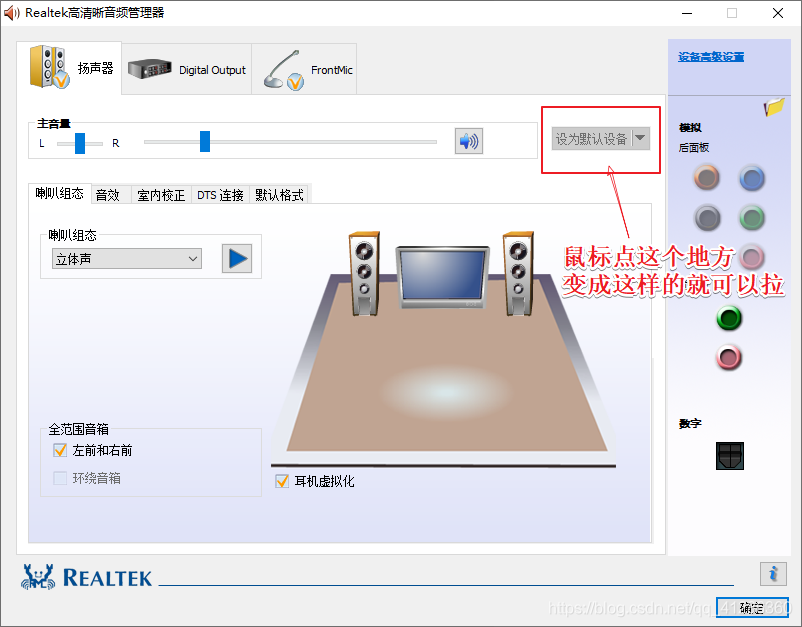The image size is (802, 627).
Task: Select the 喇叭组态 tab
Action: 60,193
